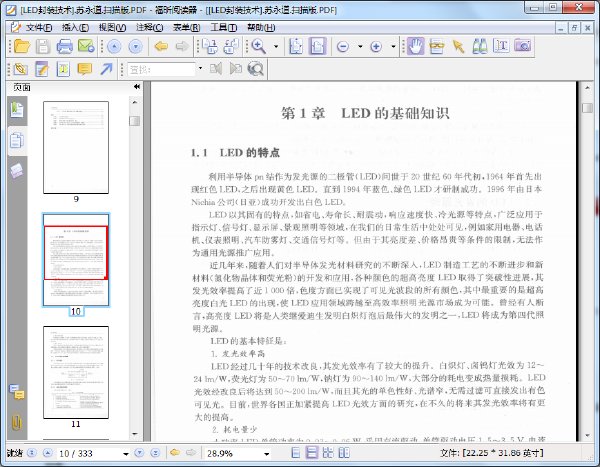
Task: Select the Fit Width view icon
Action: [317, 46]
